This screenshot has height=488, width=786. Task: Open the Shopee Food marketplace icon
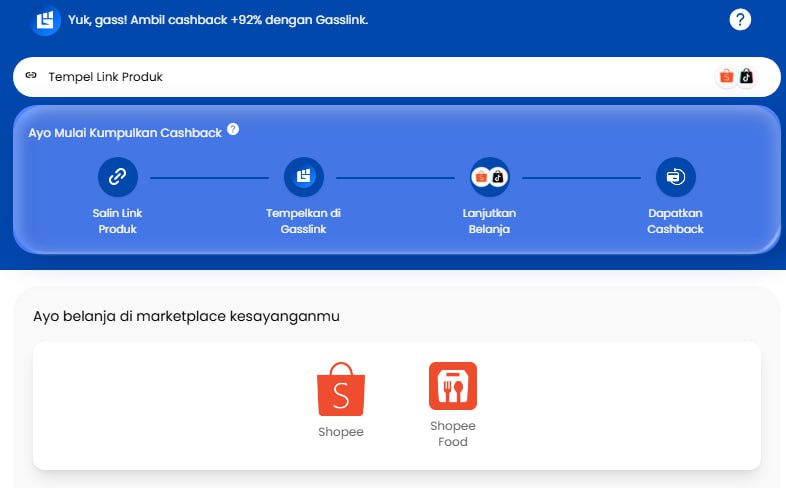click(x=453, y=386)
